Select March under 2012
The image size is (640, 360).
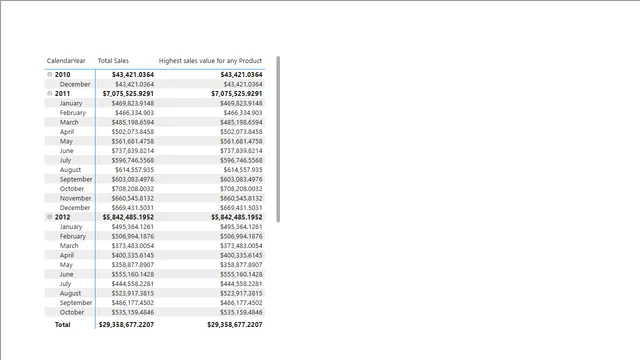tap(69, 246)
